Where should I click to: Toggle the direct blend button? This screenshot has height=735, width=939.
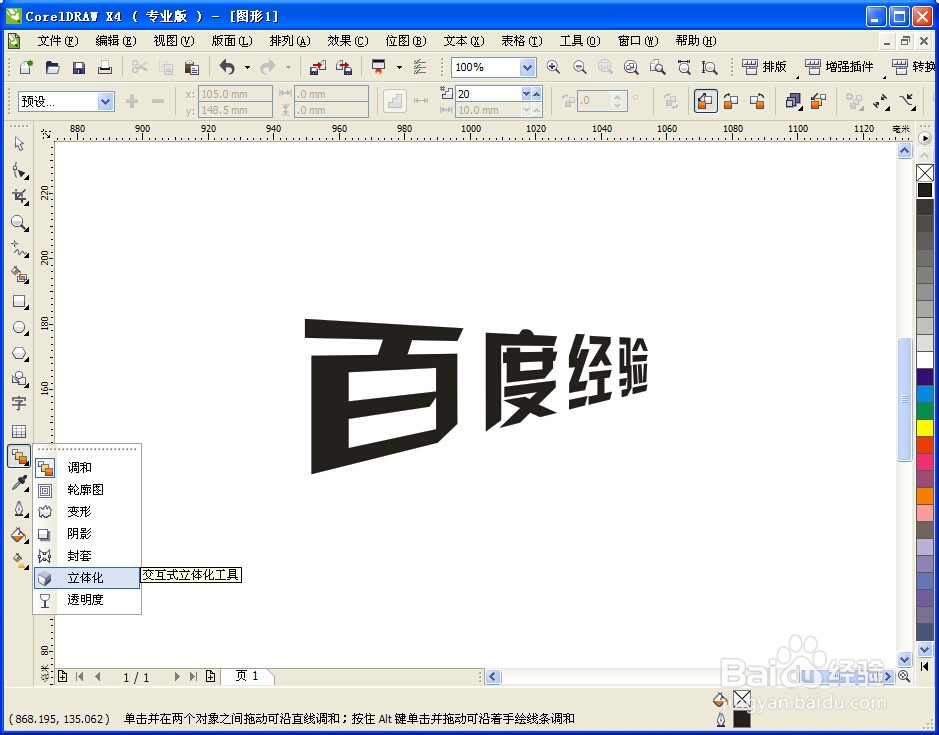705,101
